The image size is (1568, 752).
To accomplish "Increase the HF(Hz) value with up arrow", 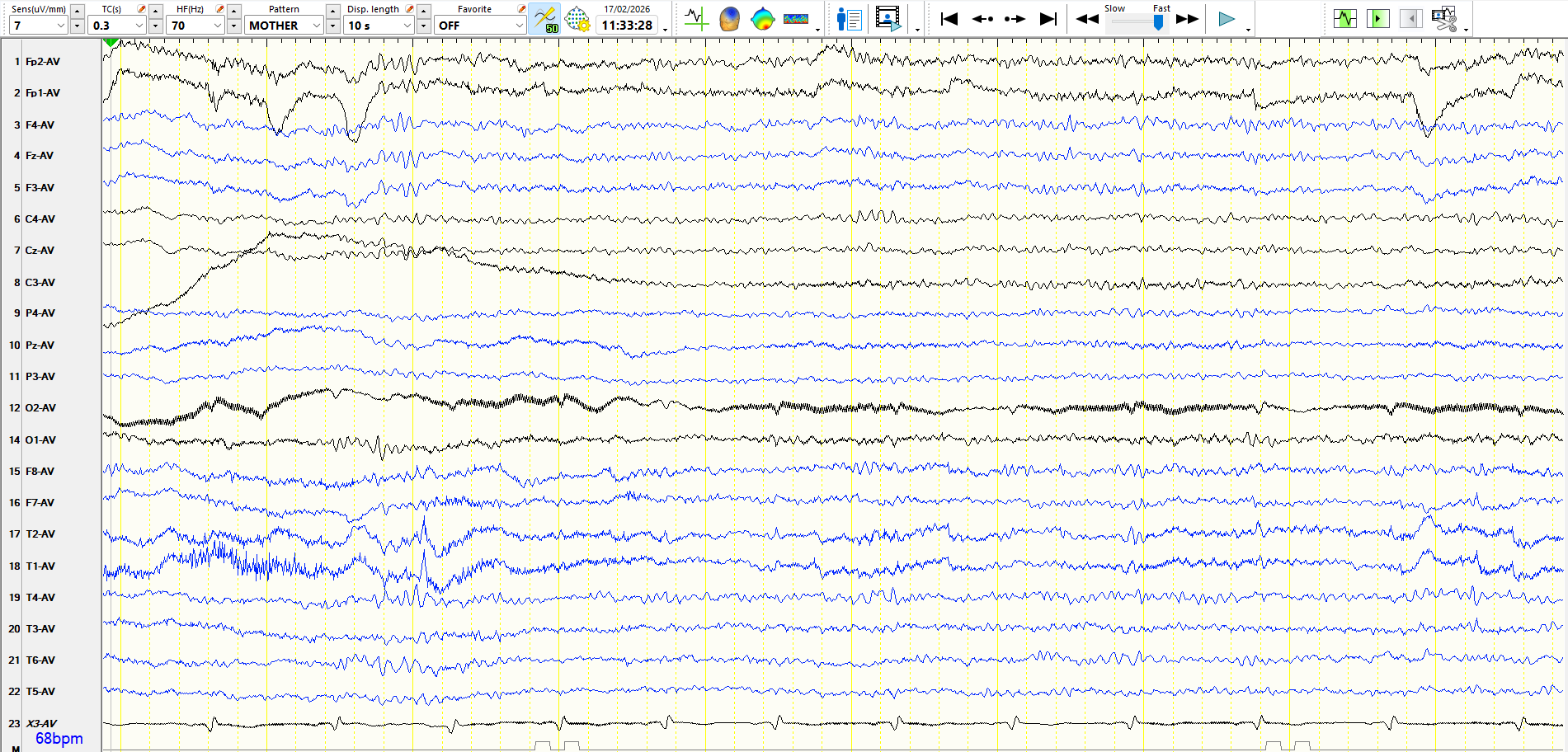I will pos(234,11).
